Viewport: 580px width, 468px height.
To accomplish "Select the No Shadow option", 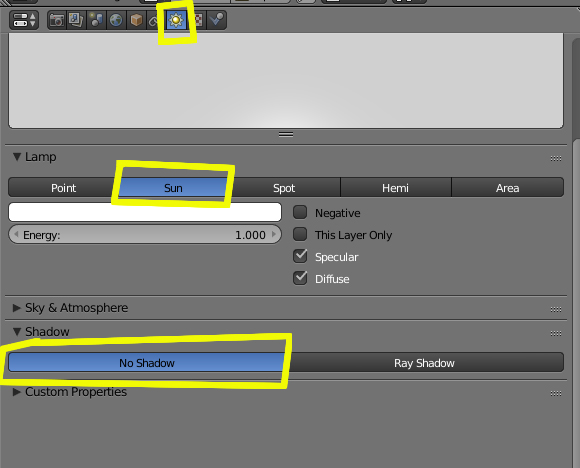I will pyautogui.click(x=146, y=363).
